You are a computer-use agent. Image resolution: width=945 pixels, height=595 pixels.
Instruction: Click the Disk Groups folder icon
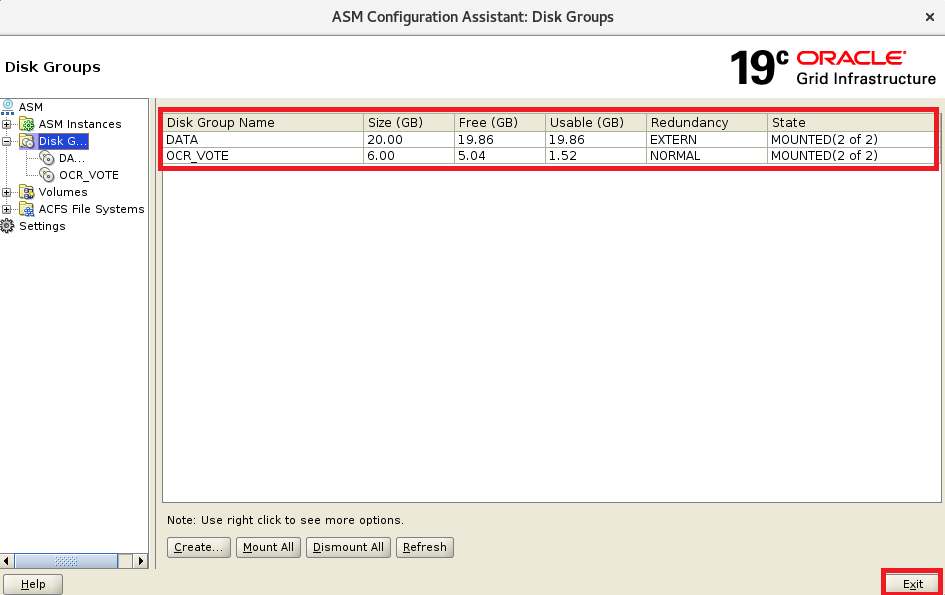coord(27,141)
